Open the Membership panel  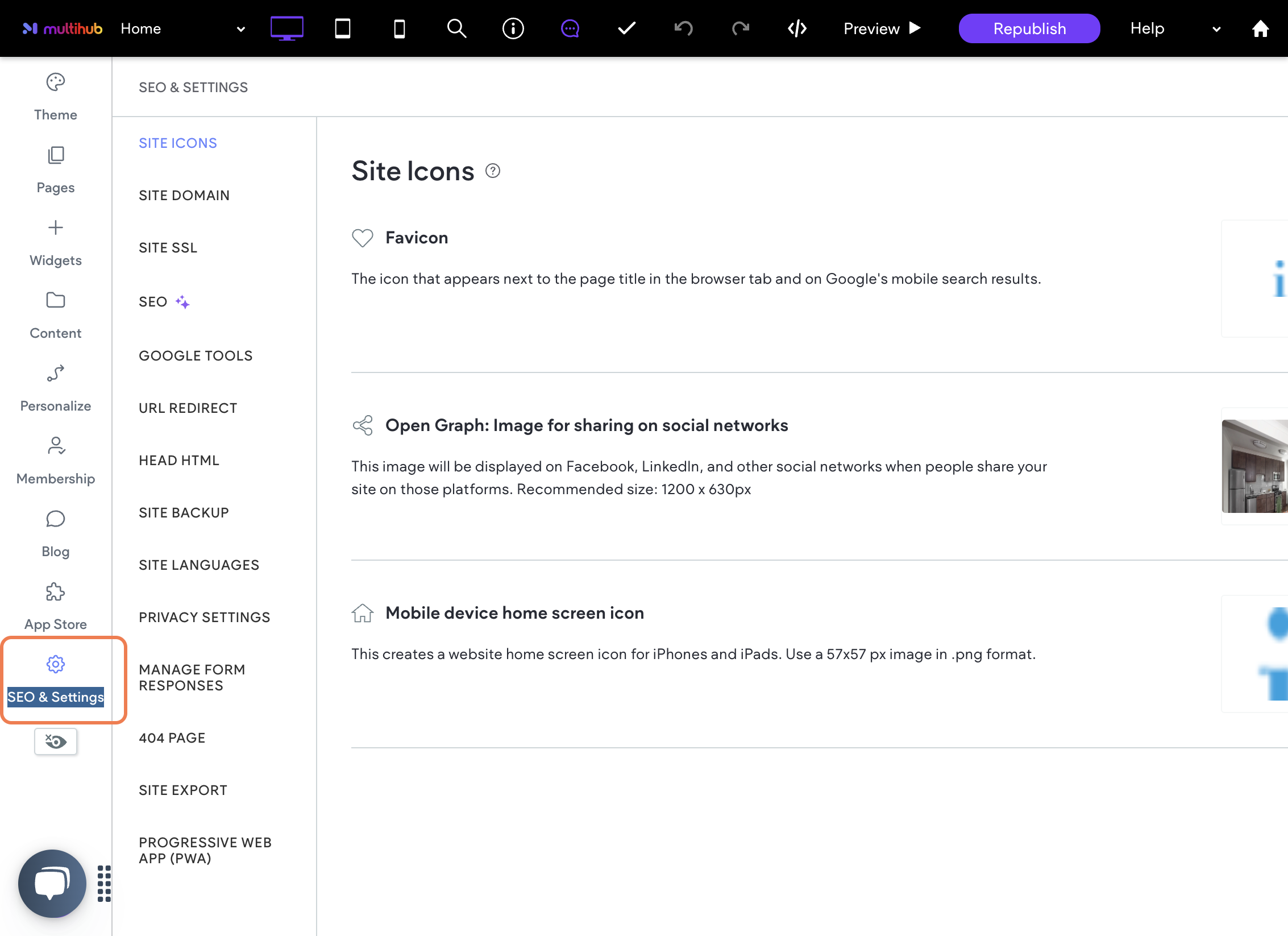click(x=56, y=462)
